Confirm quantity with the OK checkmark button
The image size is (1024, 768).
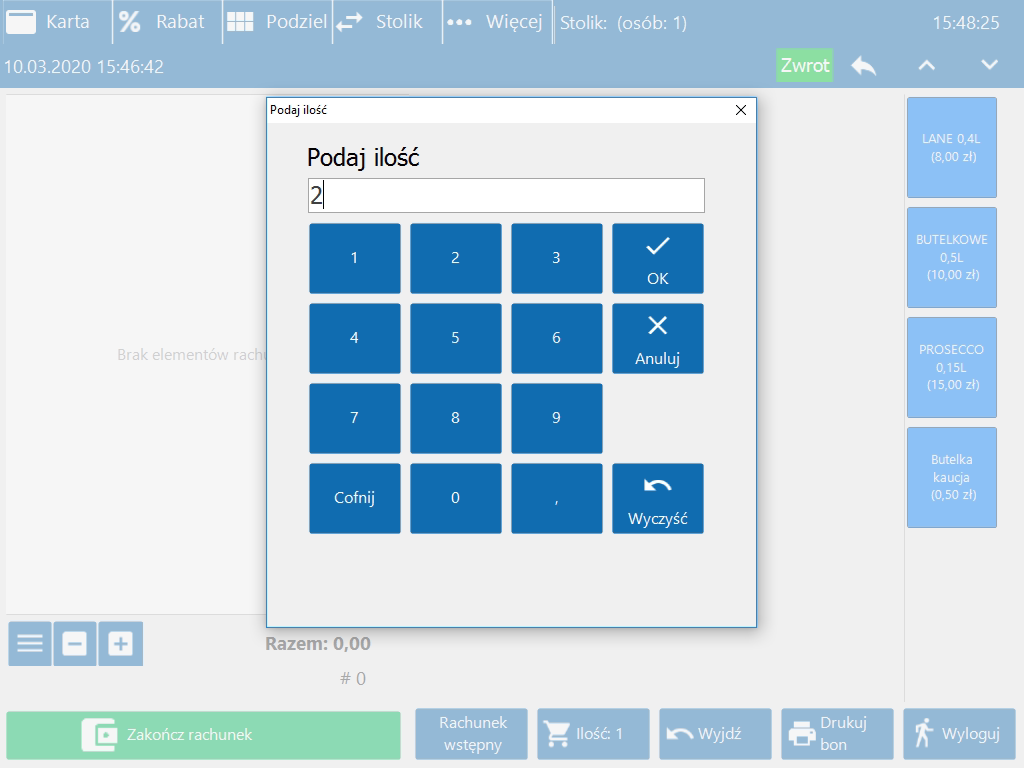point(657,258)
